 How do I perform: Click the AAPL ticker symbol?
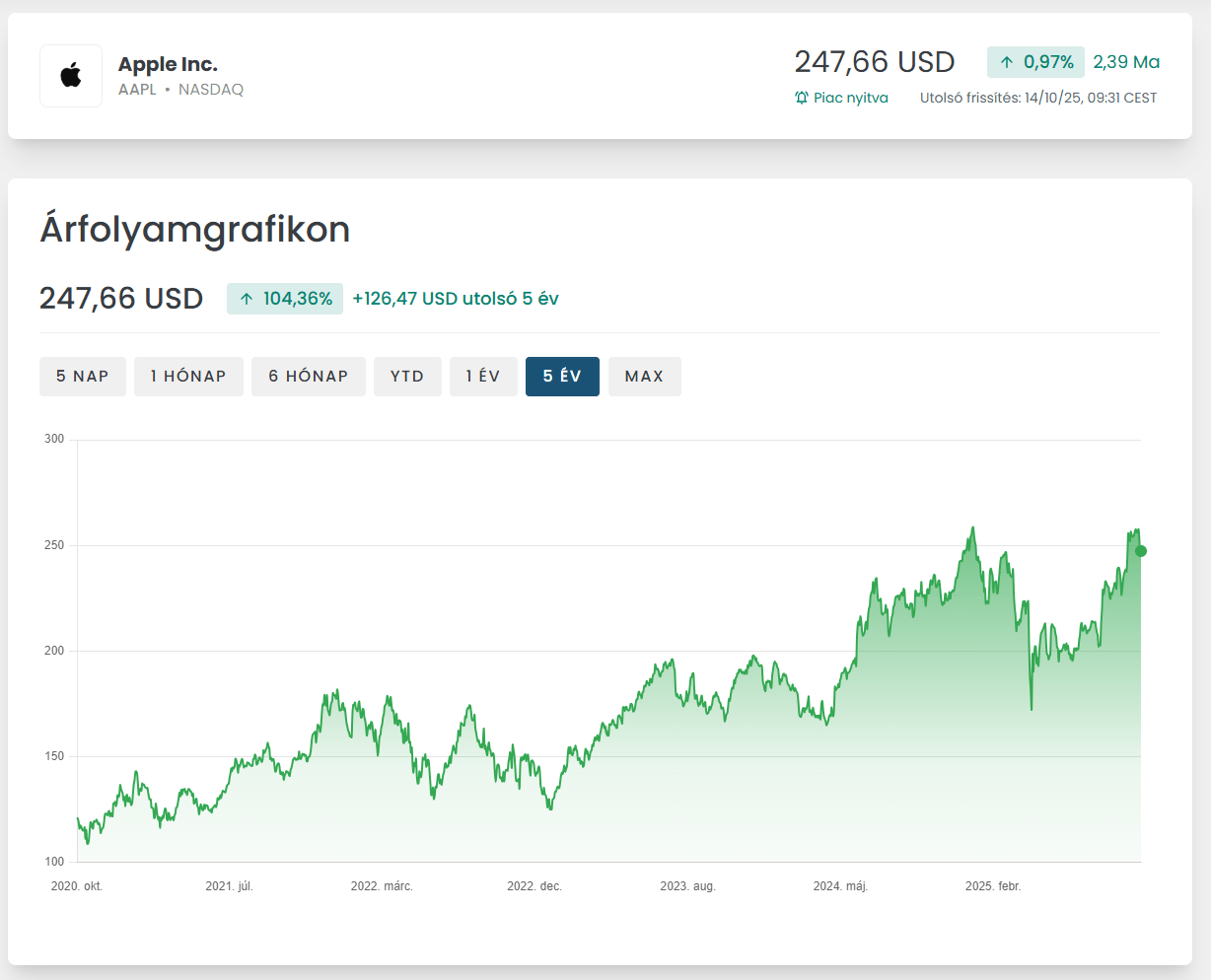137,90
